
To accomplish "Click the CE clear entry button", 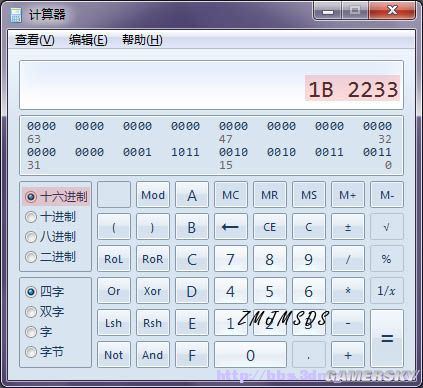I will (270, 227).
